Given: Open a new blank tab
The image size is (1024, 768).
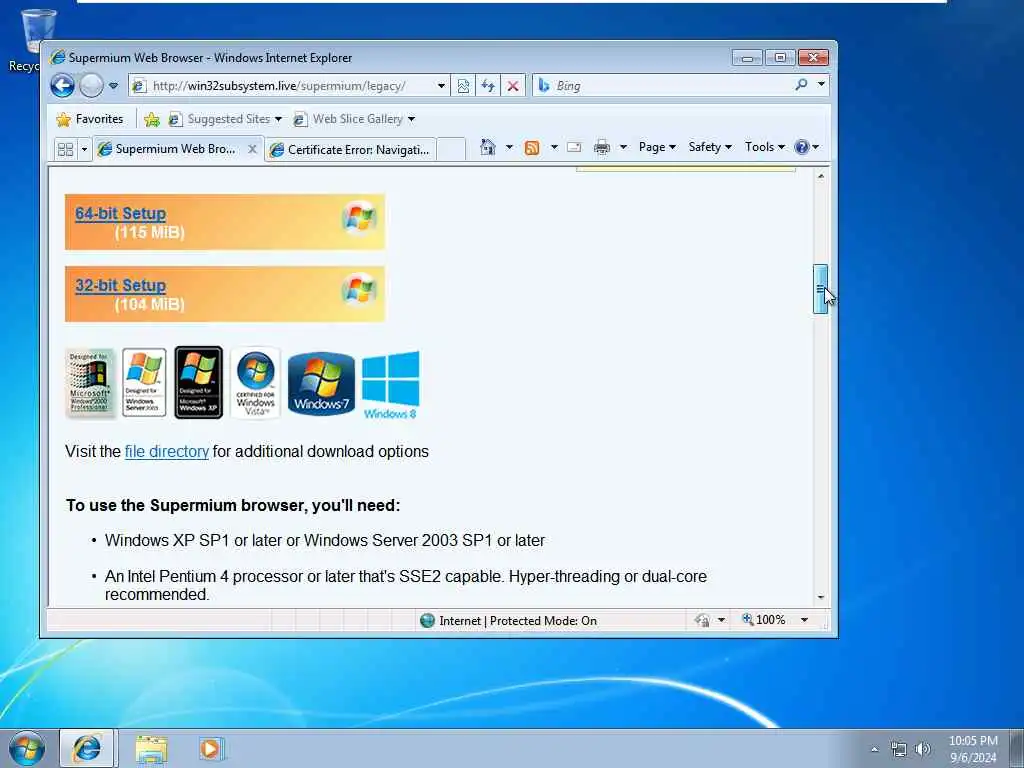Looking at the screenshot, I should 451,150.
